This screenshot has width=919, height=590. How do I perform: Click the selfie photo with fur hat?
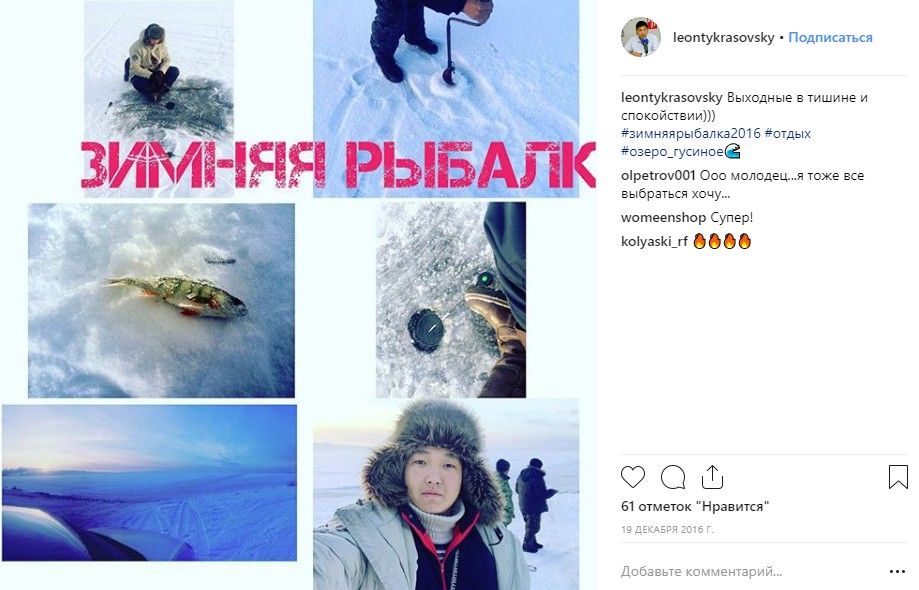click(446, 494)
